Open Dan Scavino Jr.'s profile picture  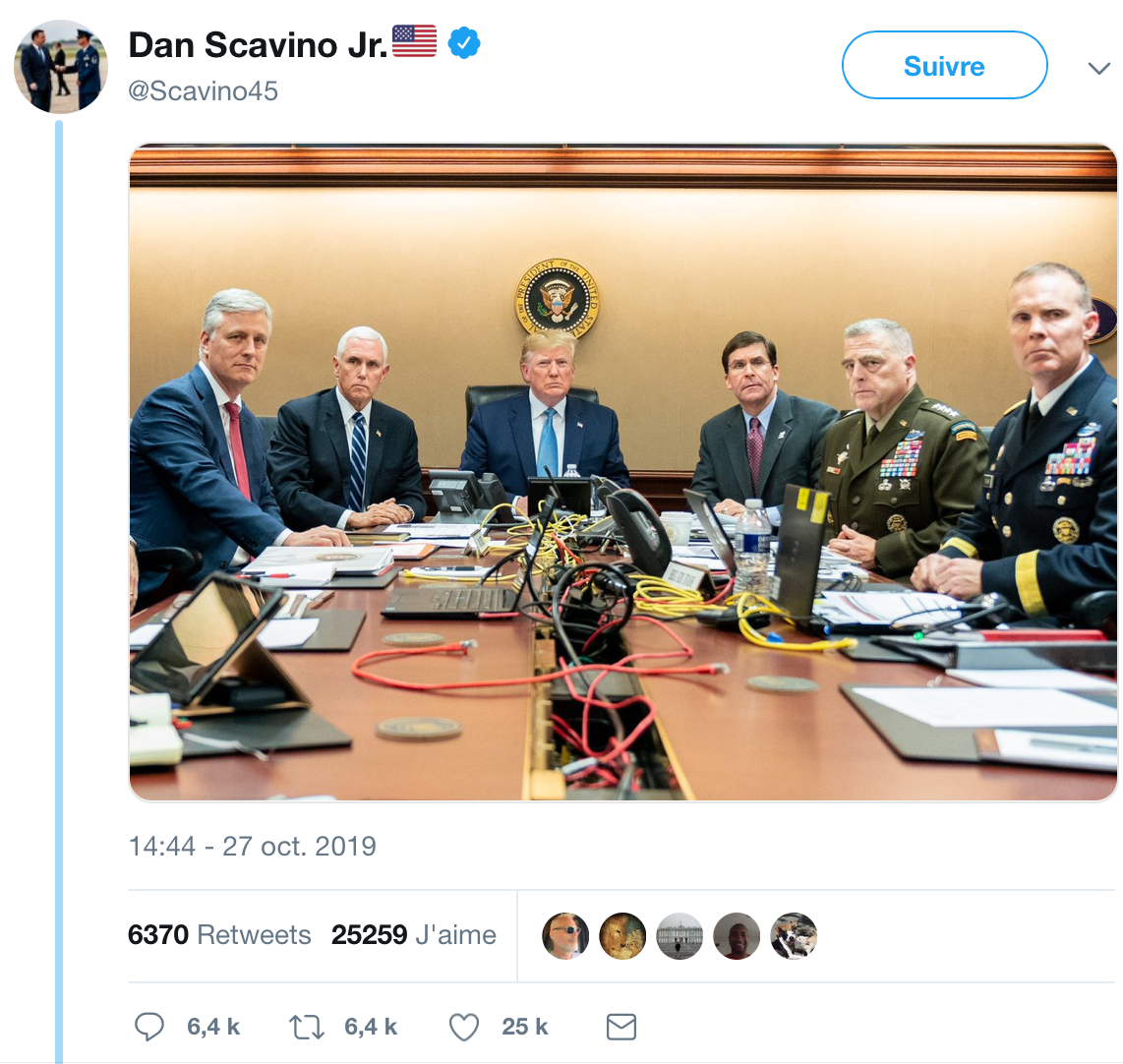click(x=60, y=66)
